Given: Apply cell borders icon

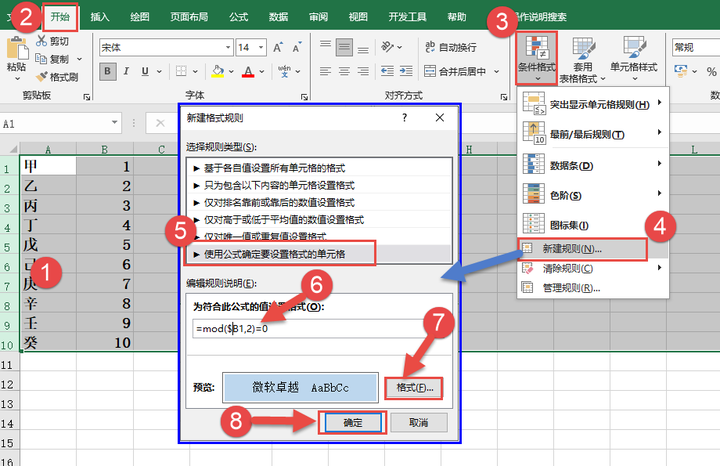Looking at the screenshot, I should [181, 71].
